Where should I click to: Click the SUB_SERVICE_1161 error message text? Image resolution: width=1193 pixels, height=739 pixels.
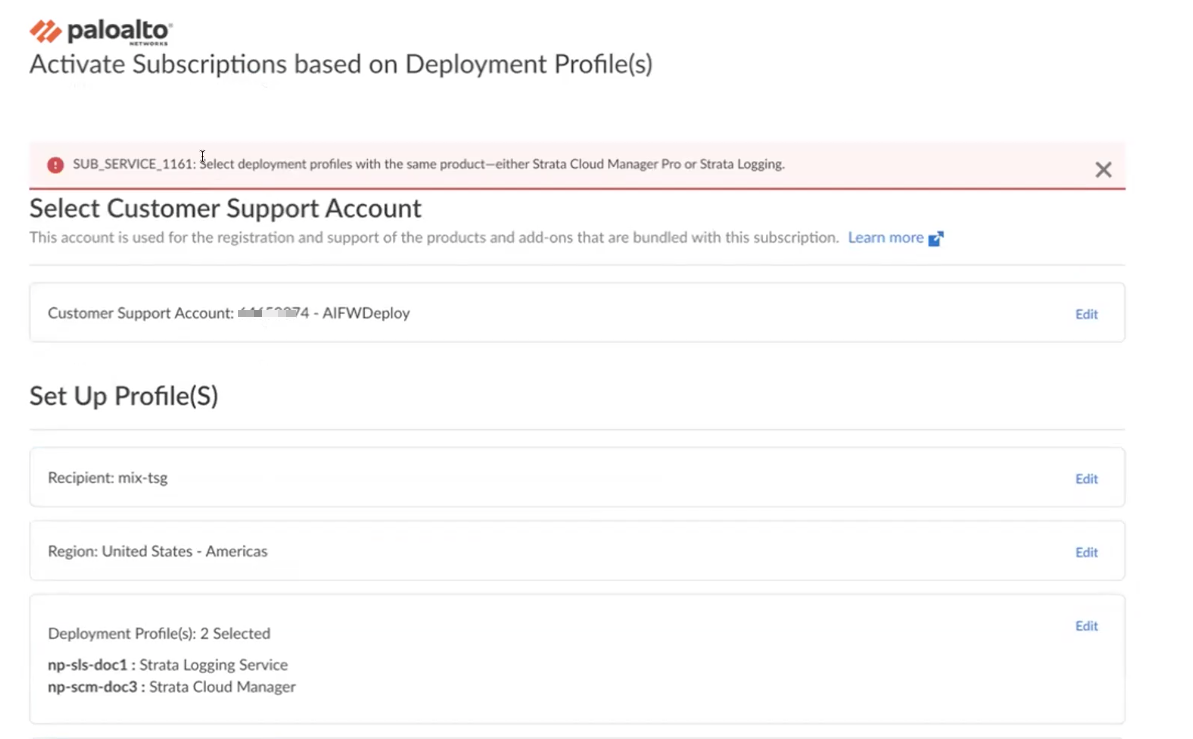[x=428, y=164]
